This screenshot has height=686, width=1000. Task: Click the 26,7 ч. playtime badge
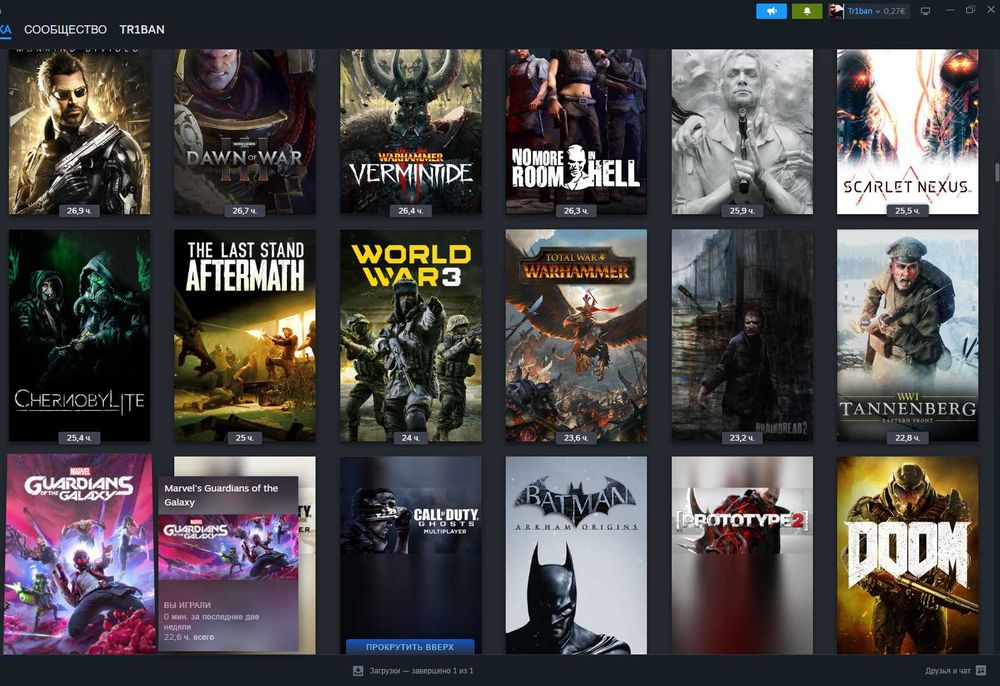pos(245,210)
